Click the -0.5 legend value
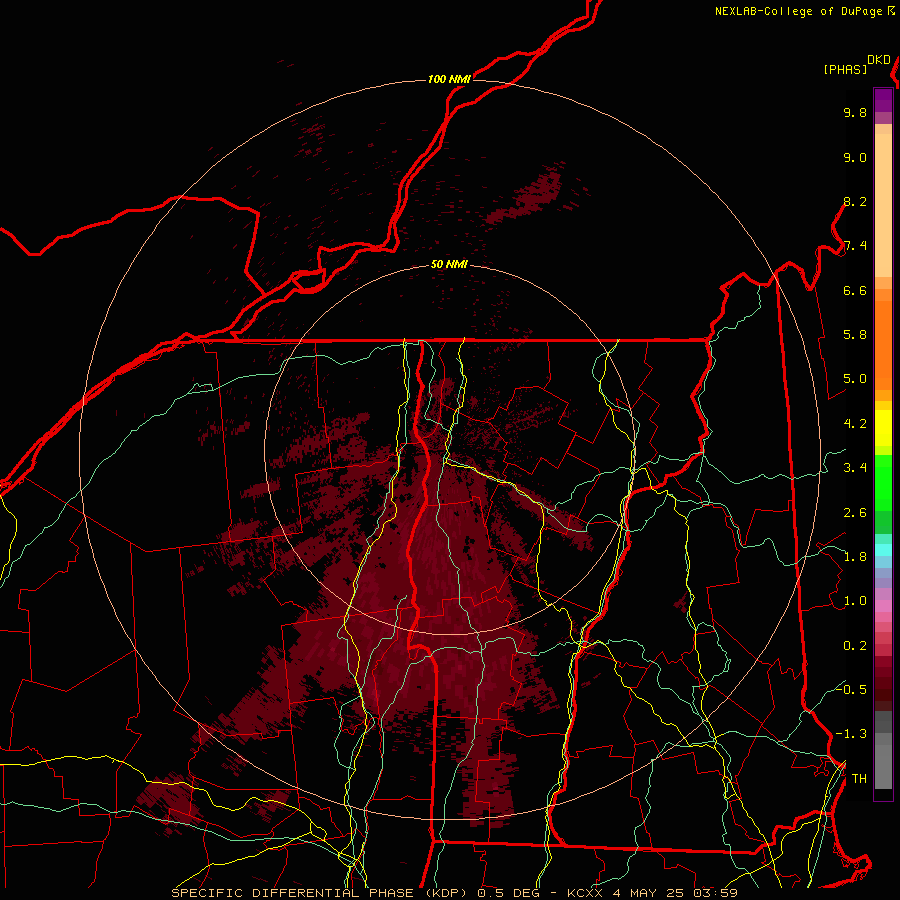 [x=851, y=690]
